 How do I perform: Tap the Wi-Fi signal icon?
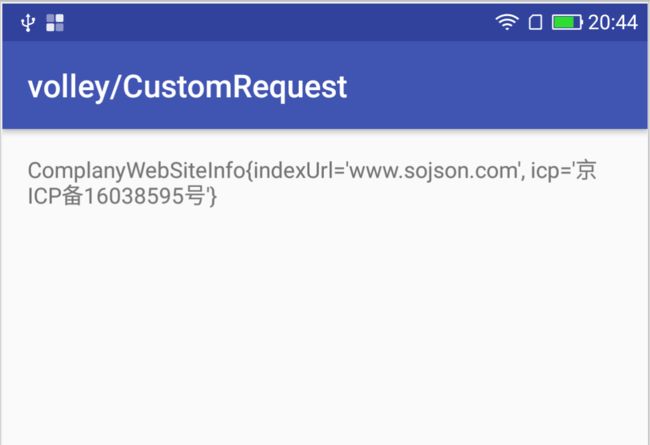[x=507, y=22]
